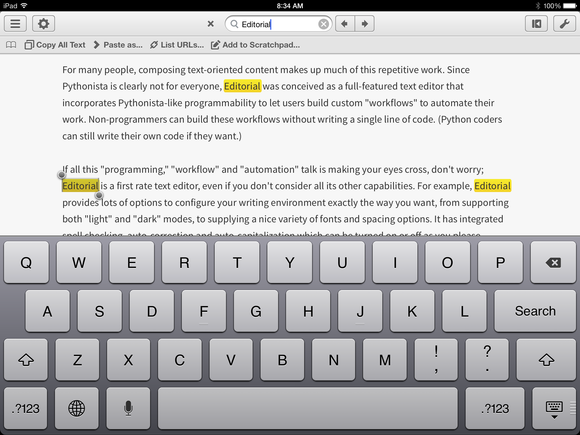Tap the D key

[x=152, y=311]
